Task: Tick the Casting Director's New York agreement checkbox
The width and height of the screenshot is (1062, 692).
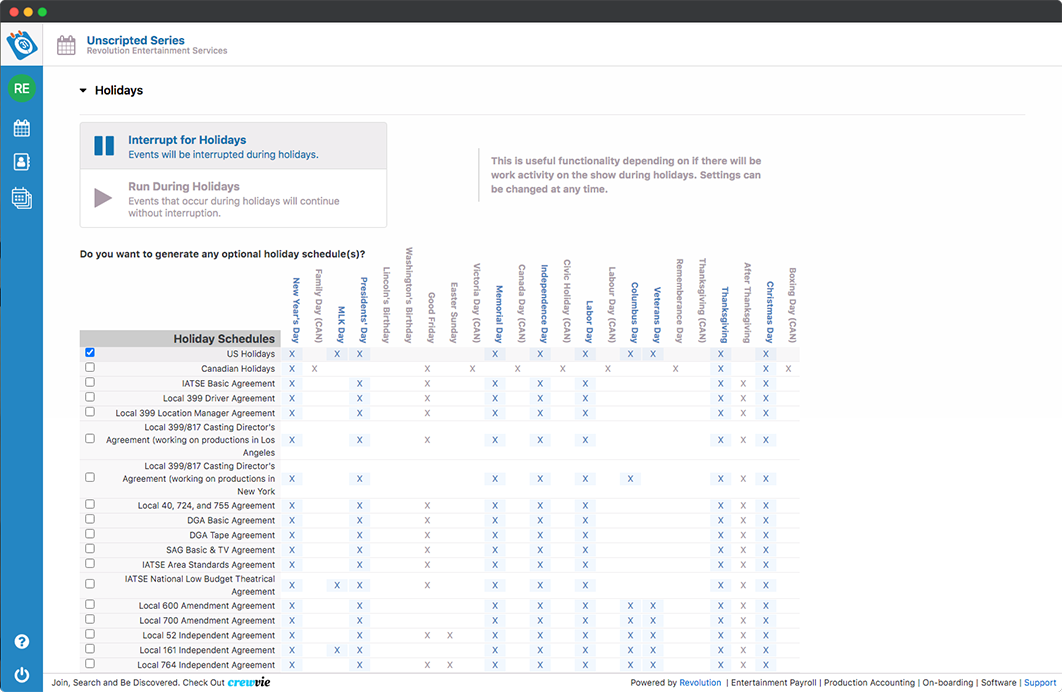Action: pyautogui.click(x=90, y=477)
